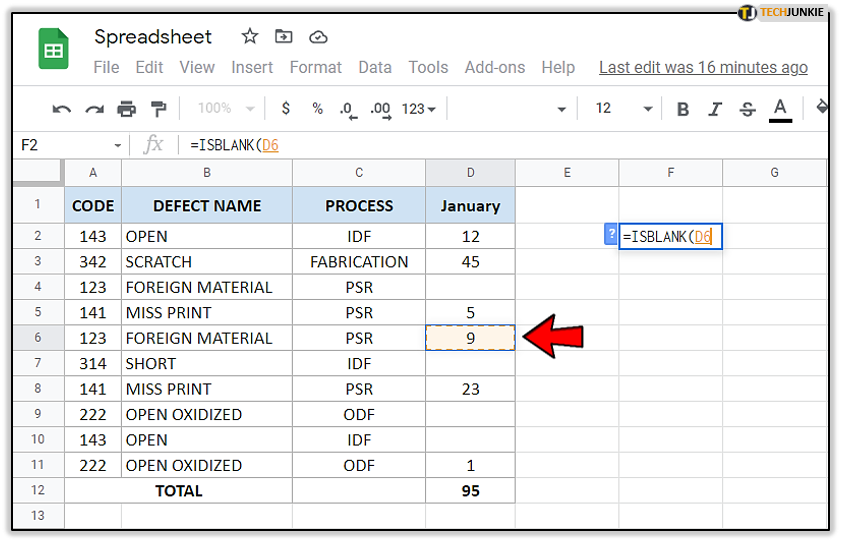The image size is (841, 542).
Task: Open the Insert menu
Action: click(252, 68)
